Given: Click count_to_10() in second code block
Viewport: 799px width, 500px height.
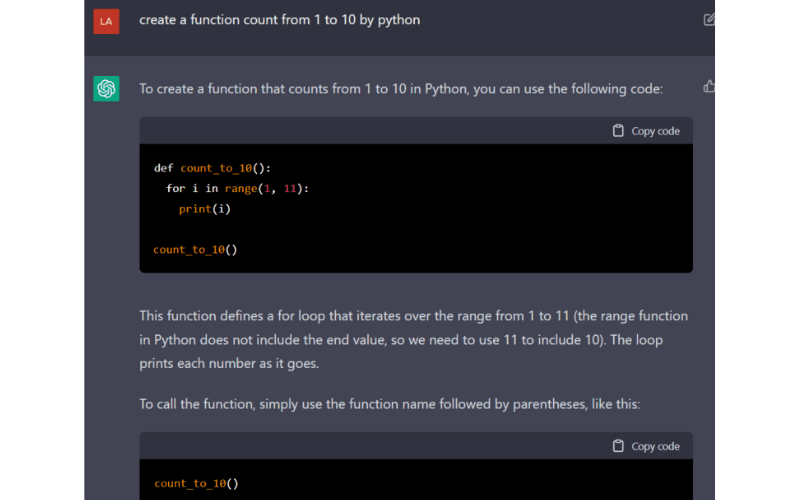Looking at the screenshot, I should click(196, 483).
